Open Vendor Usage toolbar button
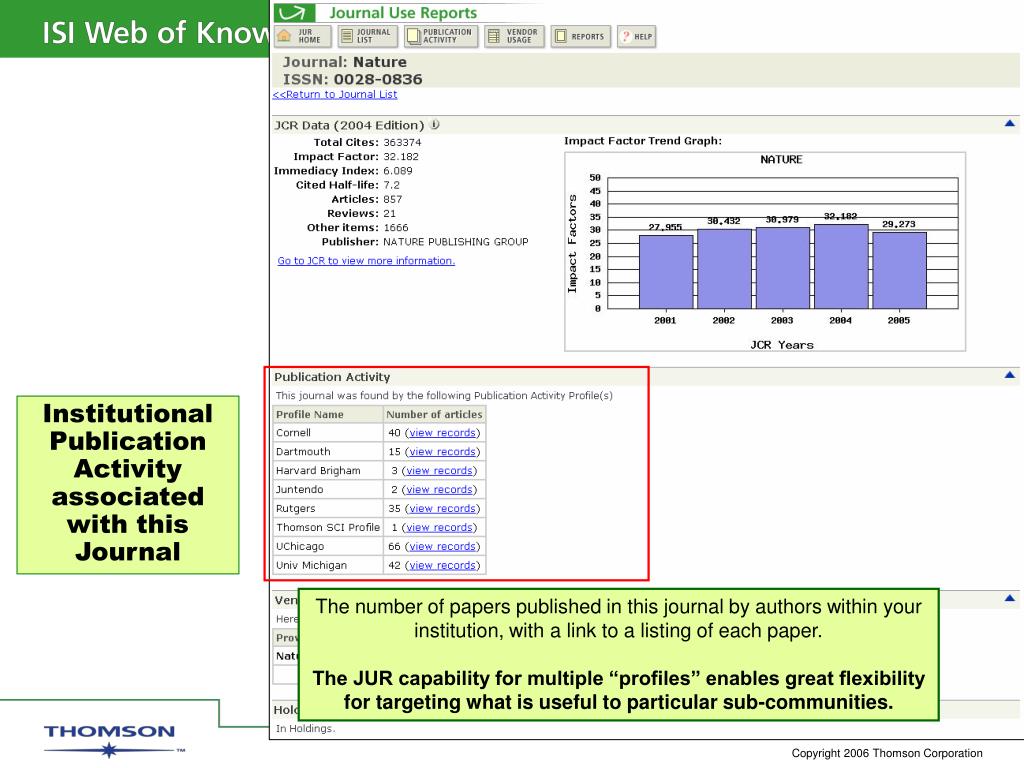The height and width of the screenshot is (768, 1024). click(x=515, y=36)
